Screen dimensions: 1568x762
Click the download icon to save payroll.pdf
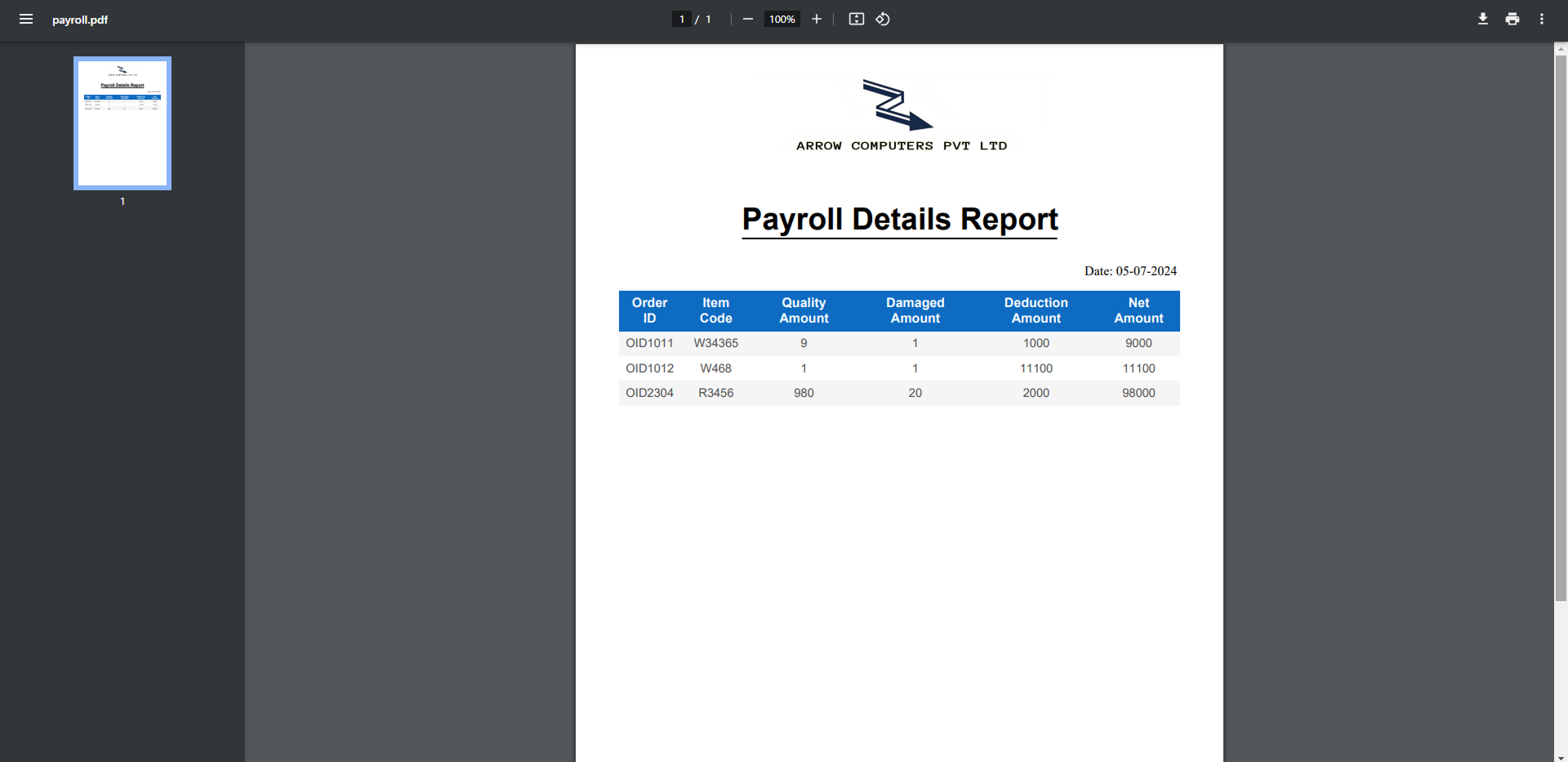pyautogui.click(x=1482, y=19)
